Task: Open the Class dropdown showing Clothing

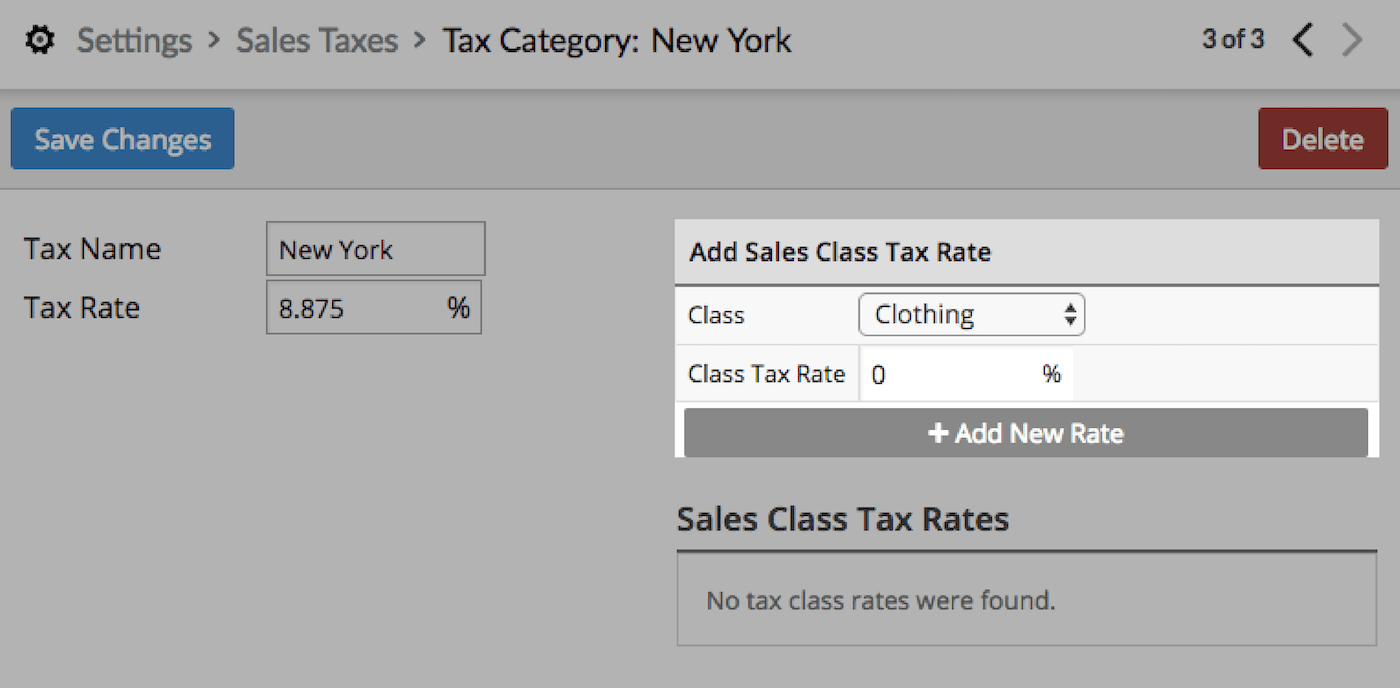Action: 972,315
